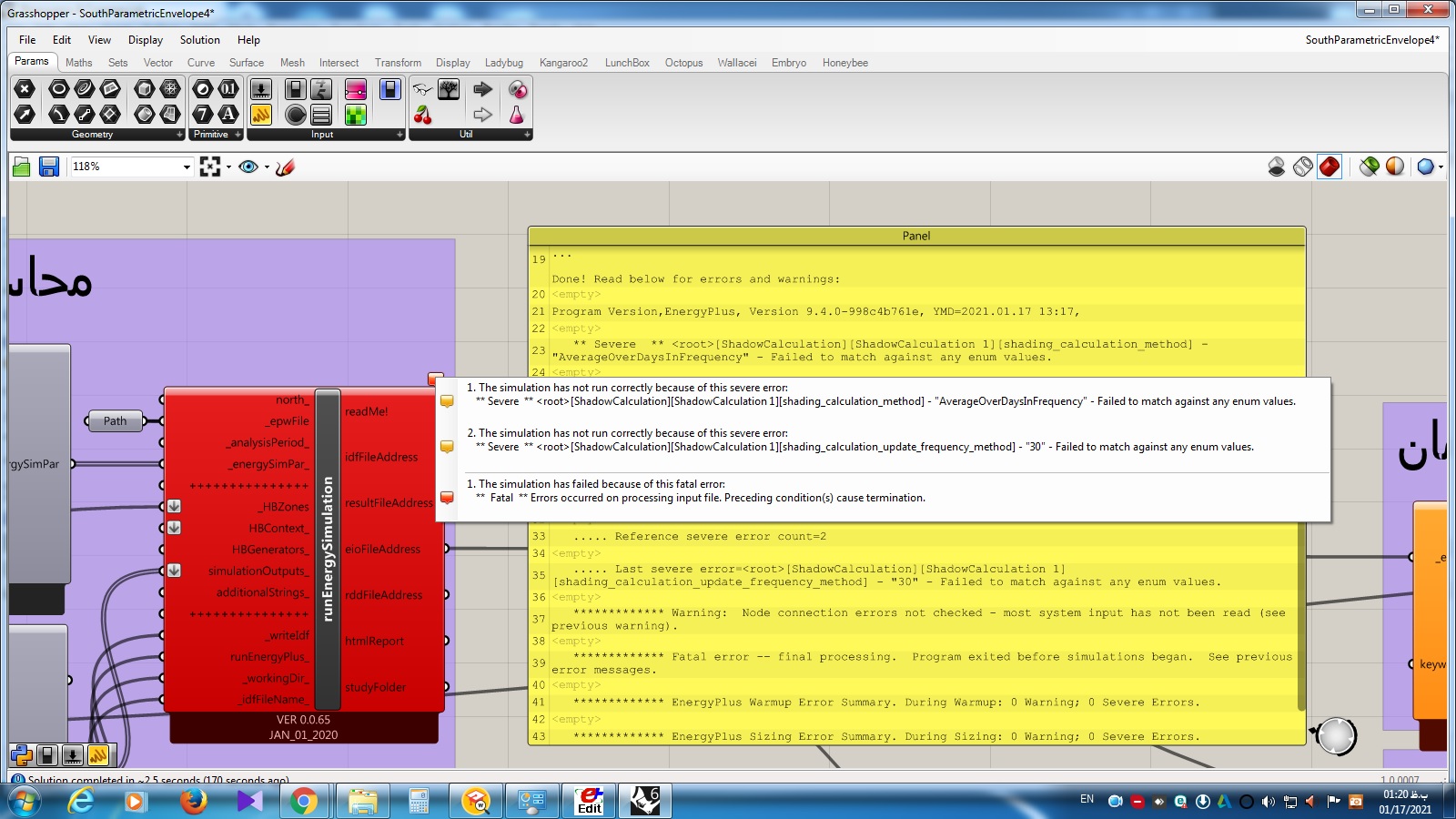Open Google Chrome from the taskbar
Image resolution: width=1456 pixels, height=819 pixels.
point(304,801)
